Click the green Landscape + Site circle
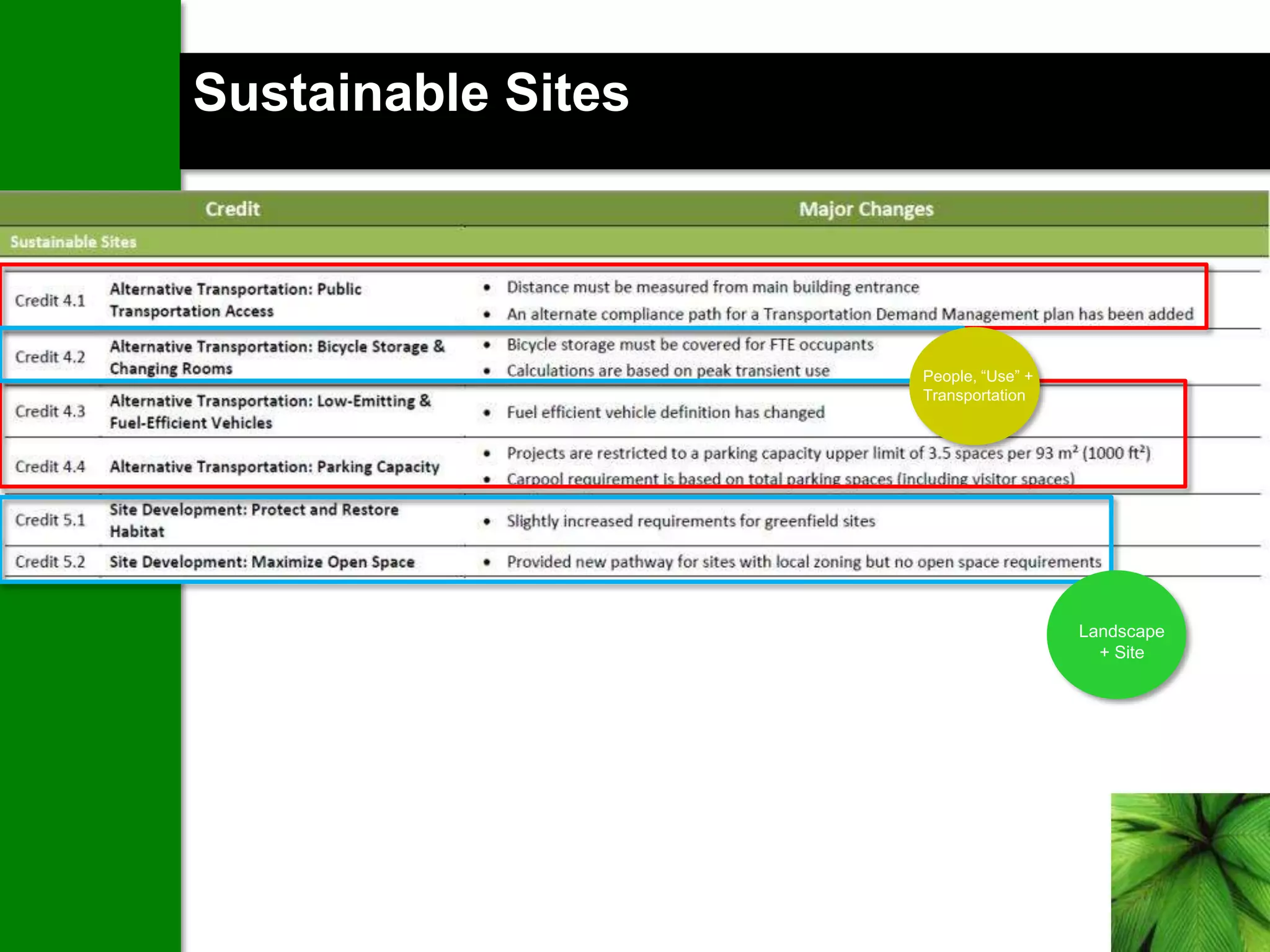The height and width of the screenshot is (952, 1270). (x=1116, y=635)
